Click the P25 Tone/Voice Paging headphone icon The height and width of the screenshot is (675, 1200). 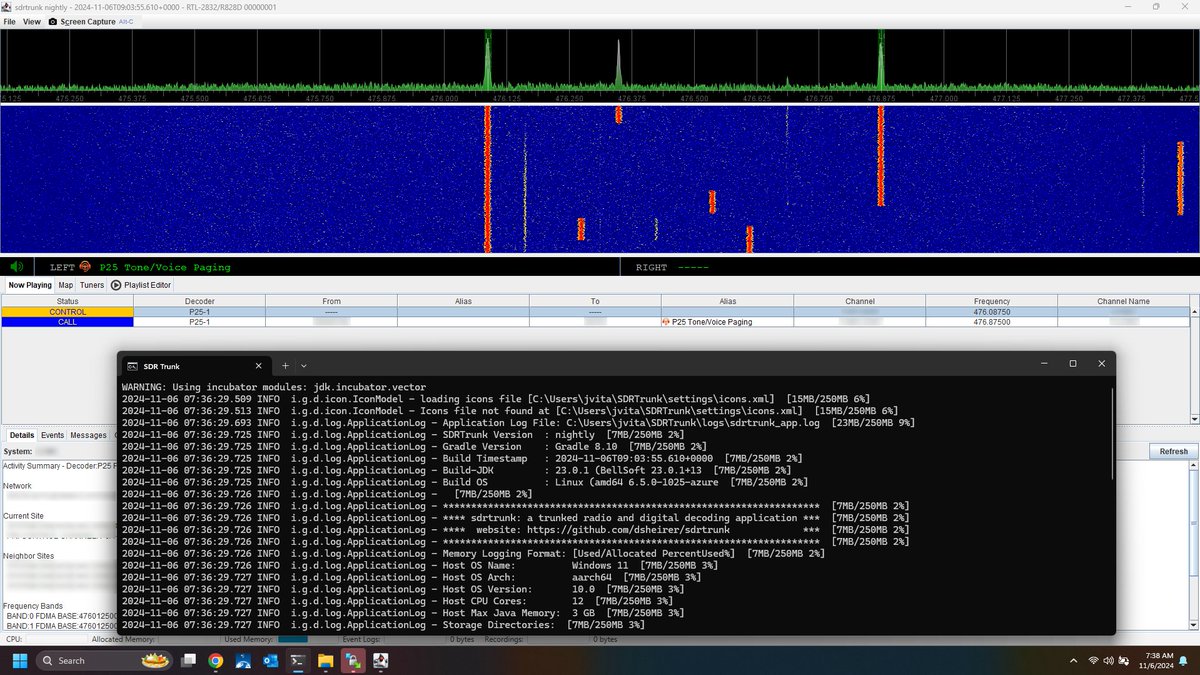pyautogui.click(x=84, y=267)
